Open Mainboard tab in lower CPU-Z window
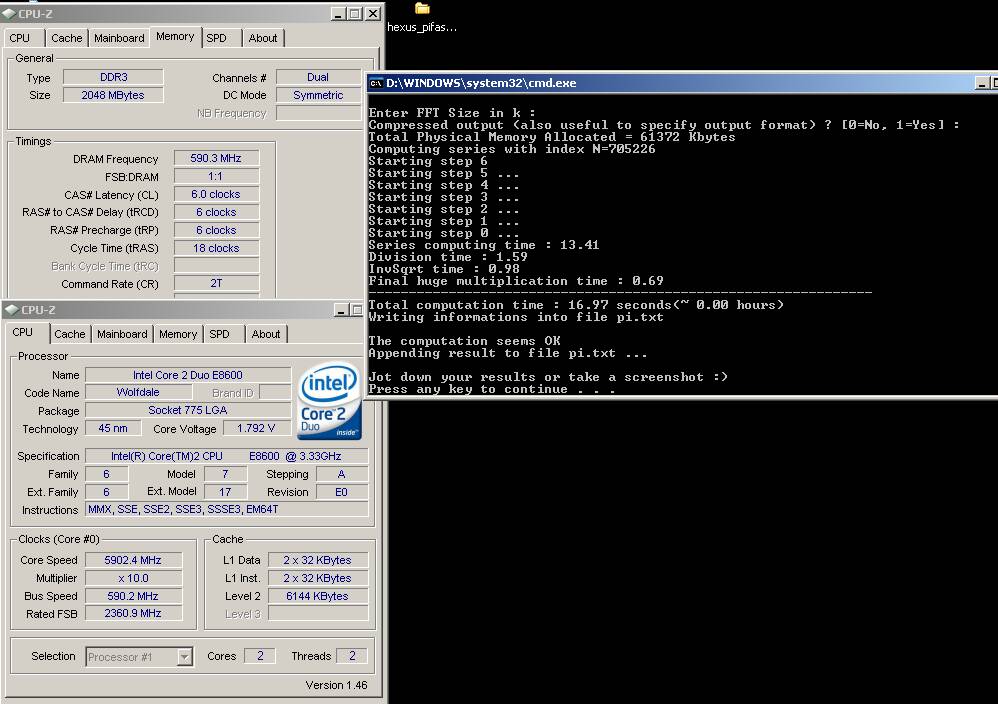Image resolution: width=998 pixels, height=704 pixels. pos(122,334)
